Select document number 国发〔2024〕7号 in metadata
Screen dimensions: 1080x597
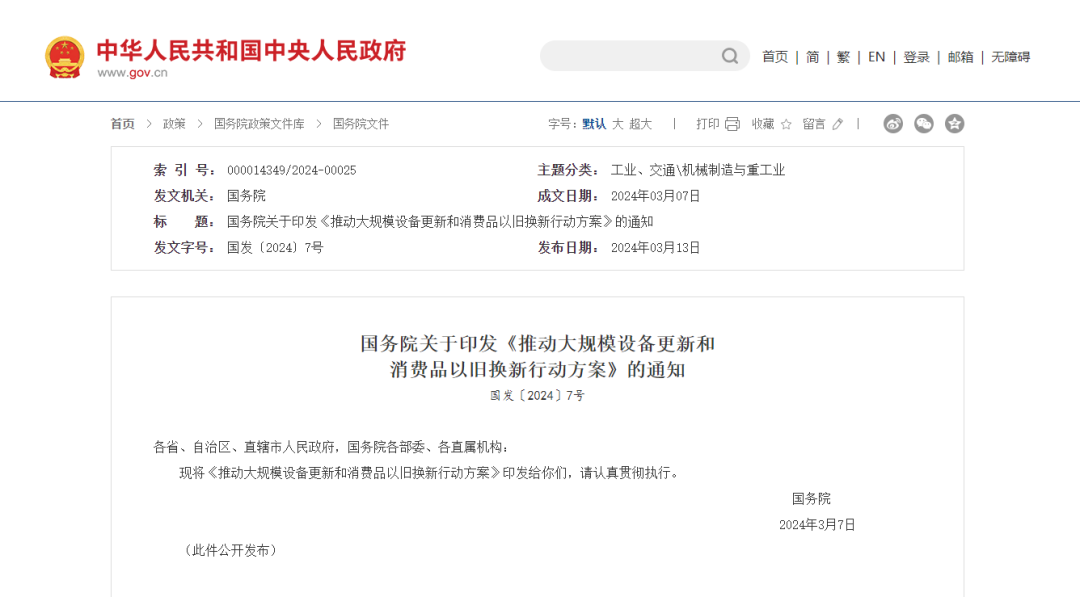coord(275,248)
